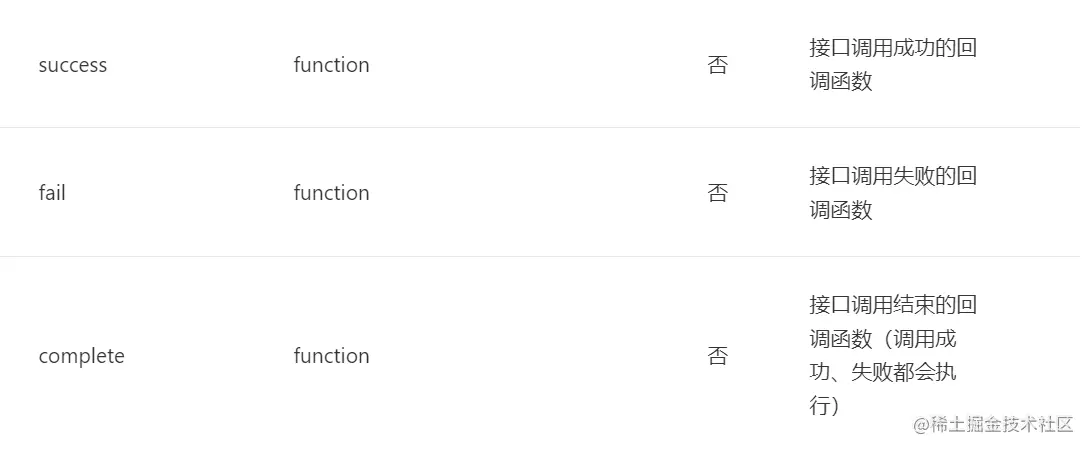
Task: Click the "否" value in success row
Action: pyautogui.click(x=717, y=66)
